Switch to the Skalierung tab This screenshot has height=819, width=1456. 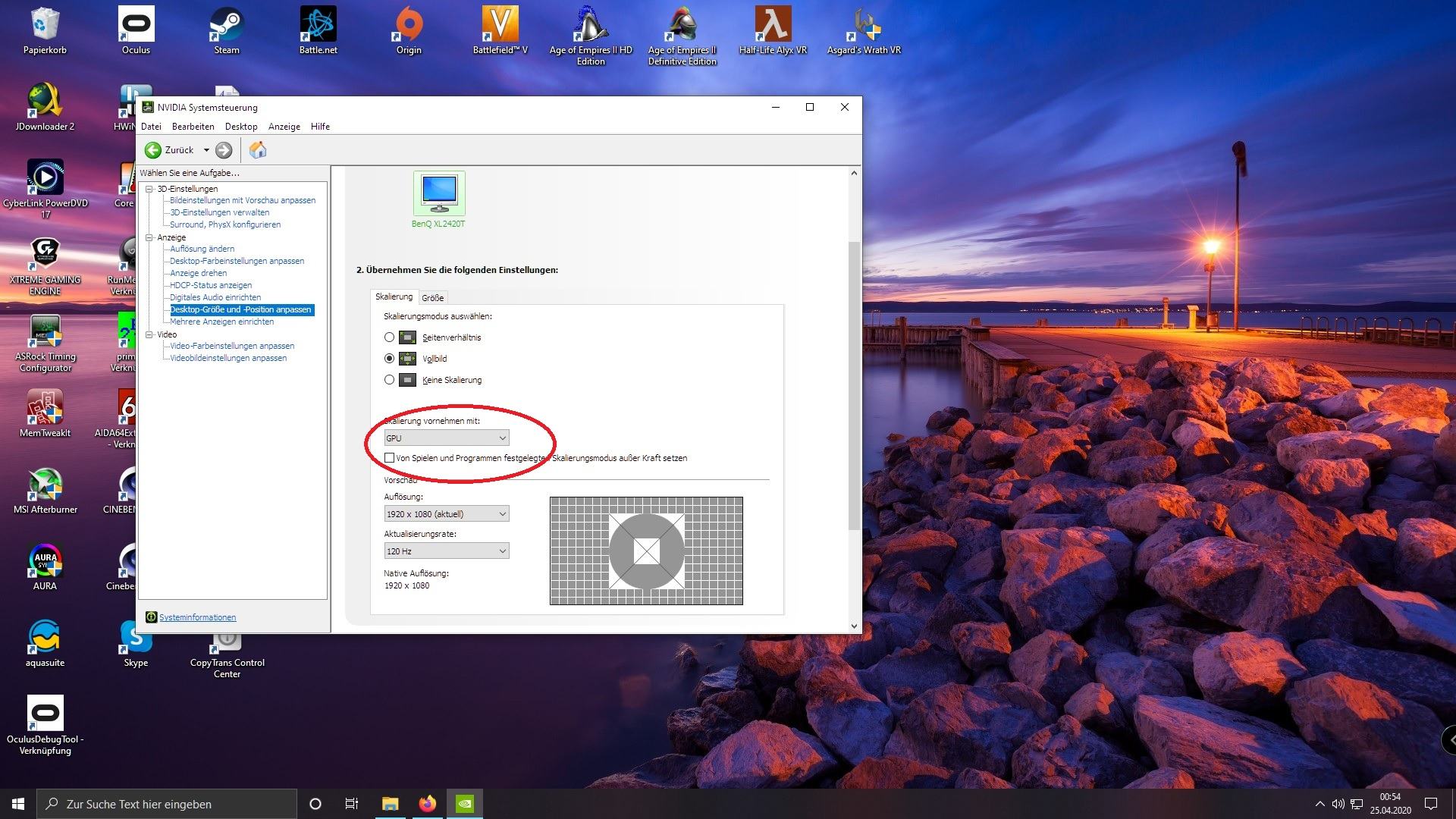[394, 297]
